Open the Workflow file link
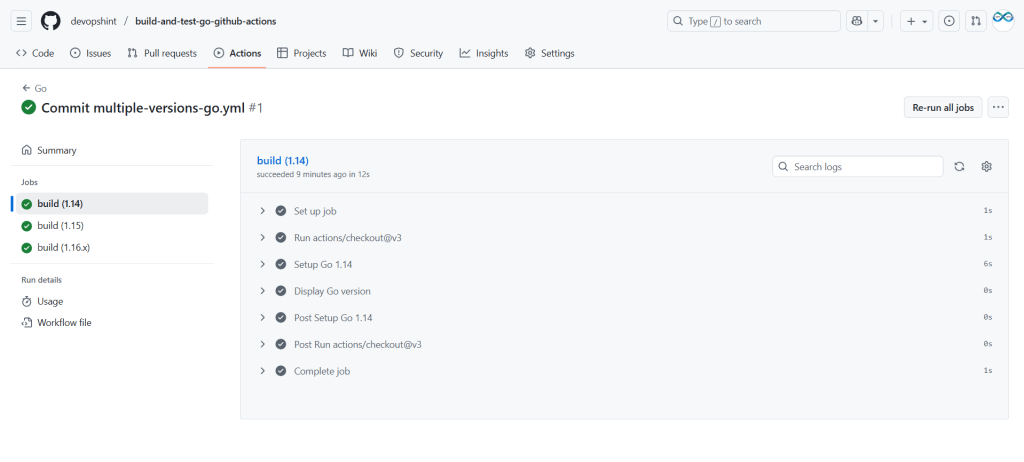Viewport: 1024px width, 462px height. [64, 322]
